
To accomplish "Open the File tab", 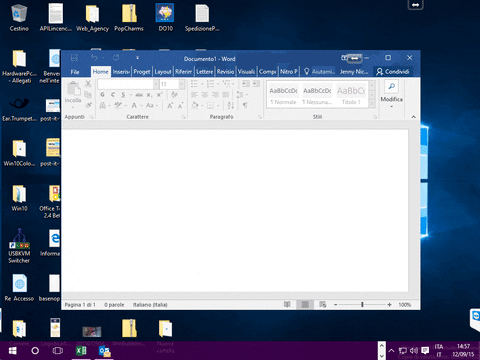I will 75,72.
